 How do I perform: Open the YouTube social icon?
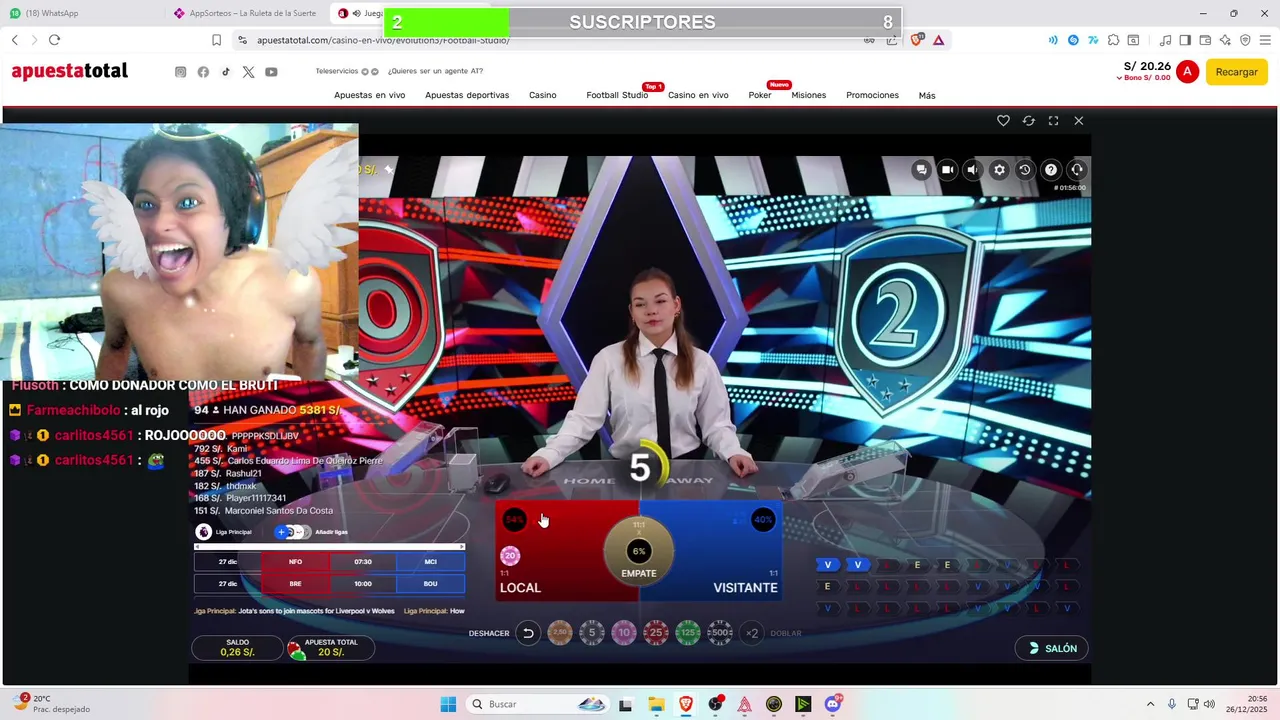click(271, 72)
